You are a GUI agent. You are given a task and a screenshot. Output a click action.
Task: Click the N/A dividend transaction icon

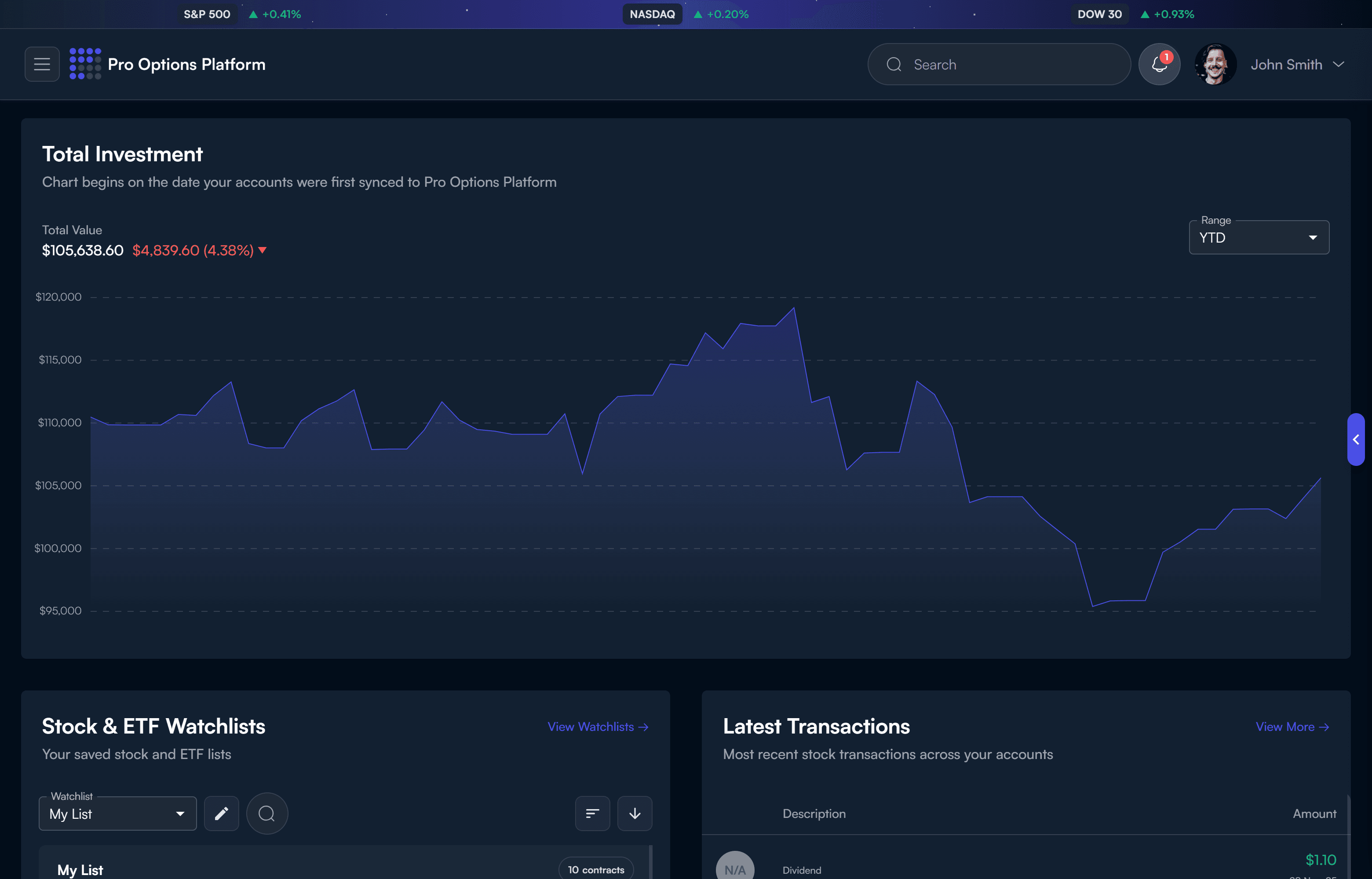point(734,869)
